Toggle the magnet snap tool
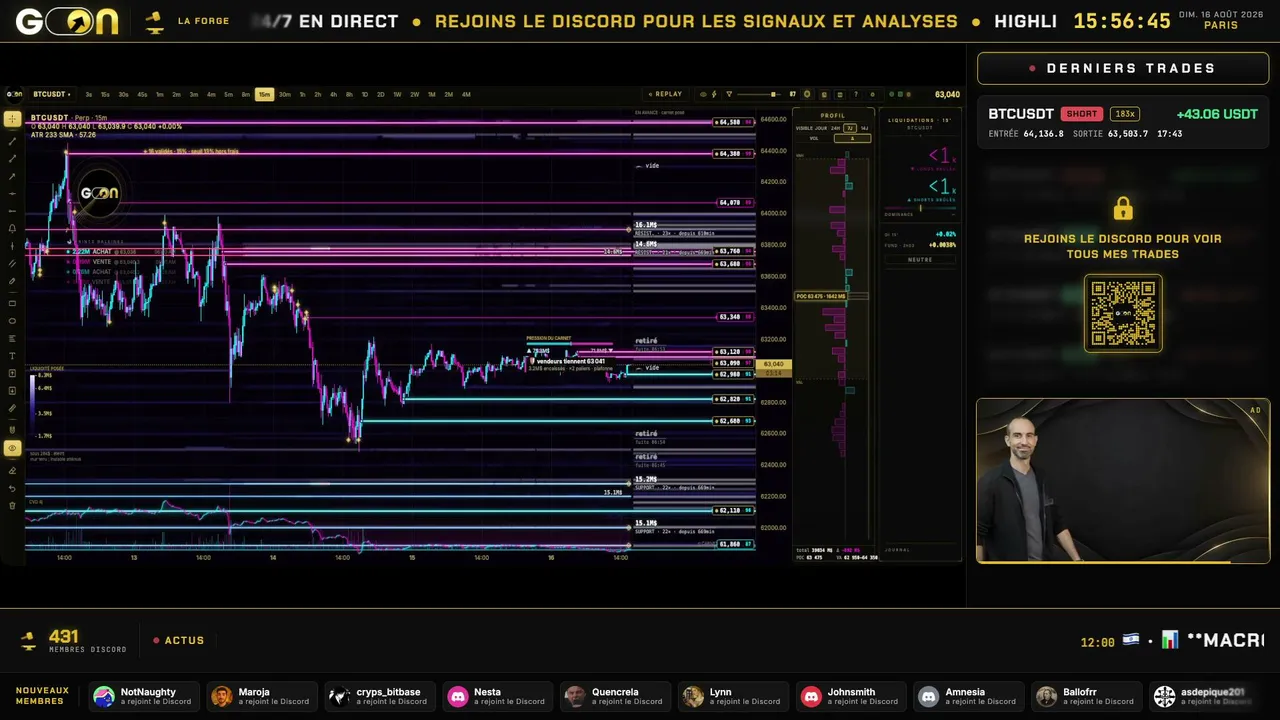The height and width of the screenshot is (720, 1280). click(x=12, y=428)
